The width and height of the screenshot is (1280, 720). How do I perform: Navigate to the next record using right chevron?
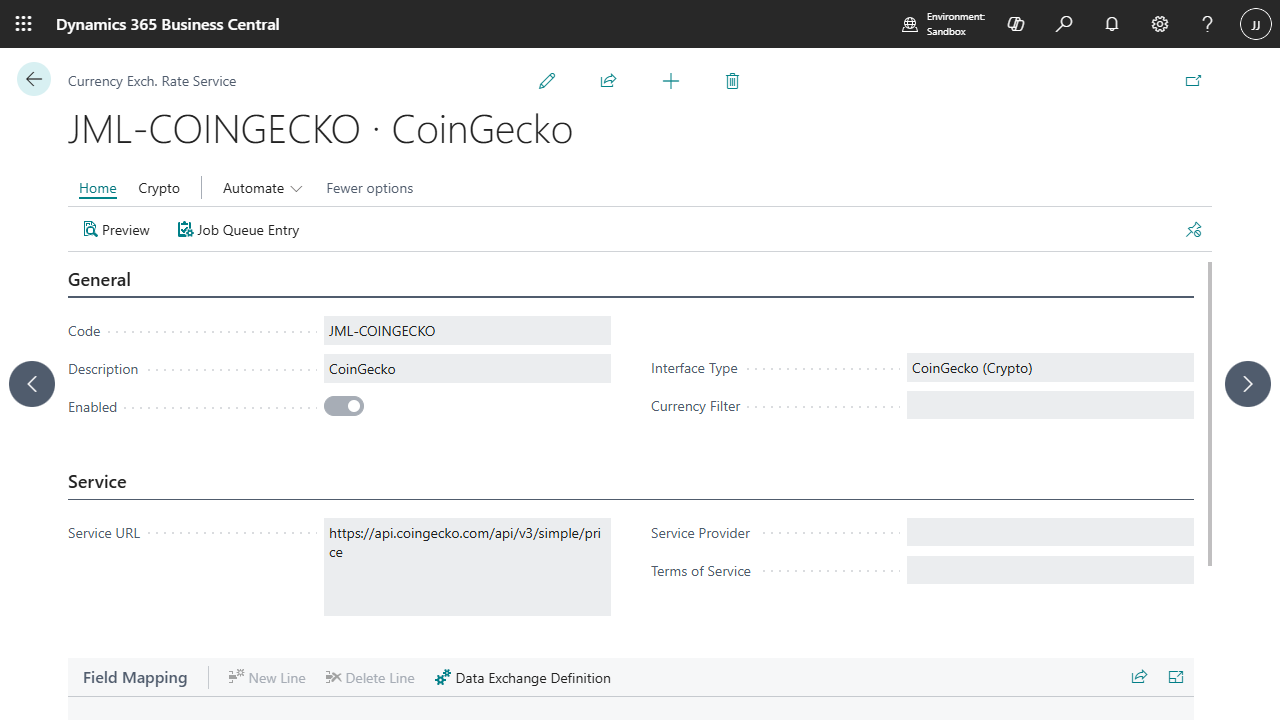[1247, 383]
